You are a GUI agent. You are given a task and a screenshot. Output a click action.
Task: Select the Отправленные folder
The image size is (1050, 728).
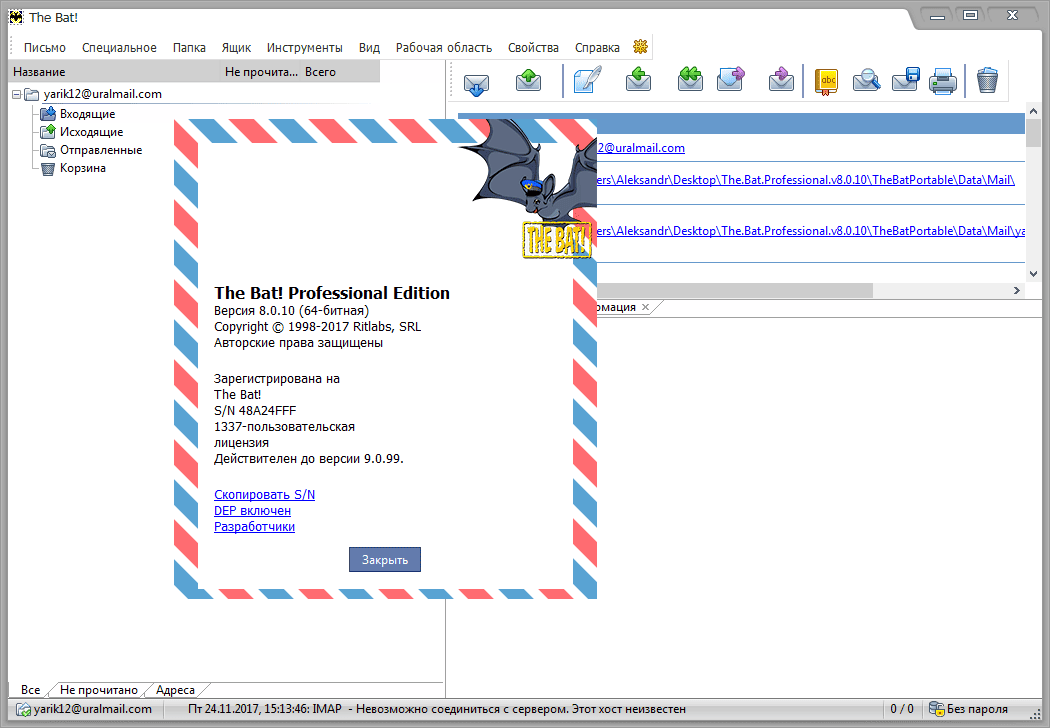(x=101, y=150)
